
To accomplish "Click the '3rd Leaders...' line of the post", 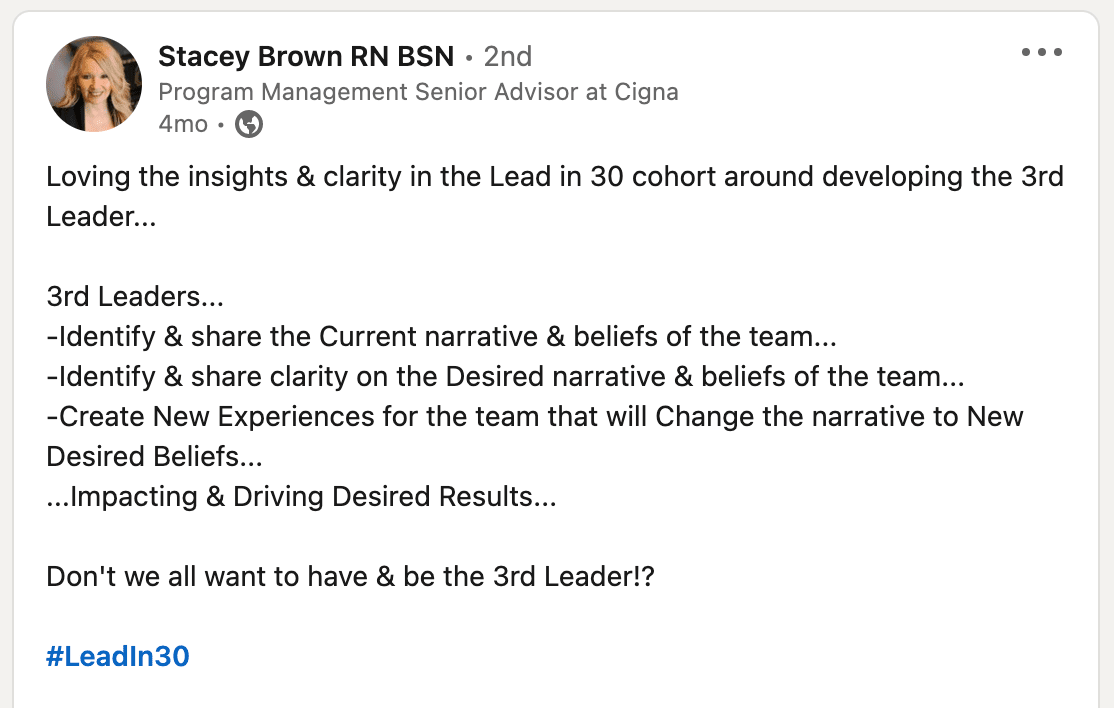I will click(x=135, y=296).
